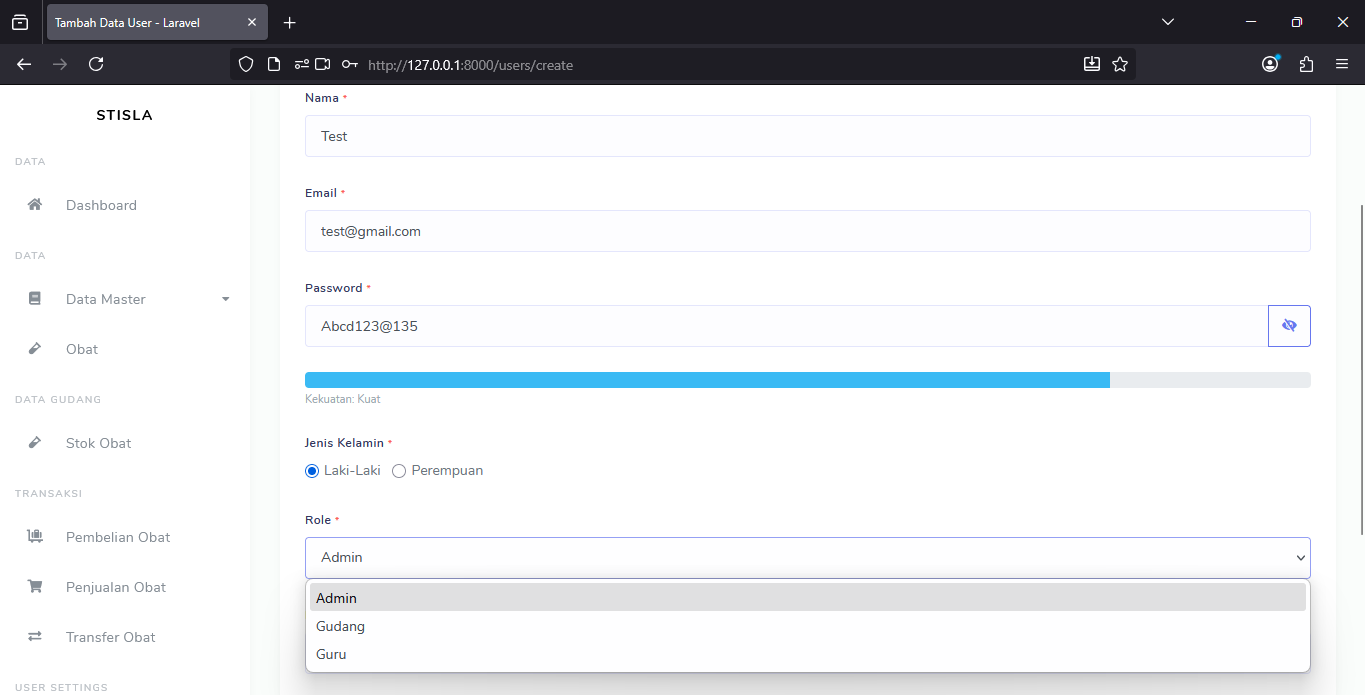Image resolution: width=1365 pixels, height=695 pixels.
Task: Collapse the Role dropdown select box
Action: pyautogui.click(x=807, y=557)
